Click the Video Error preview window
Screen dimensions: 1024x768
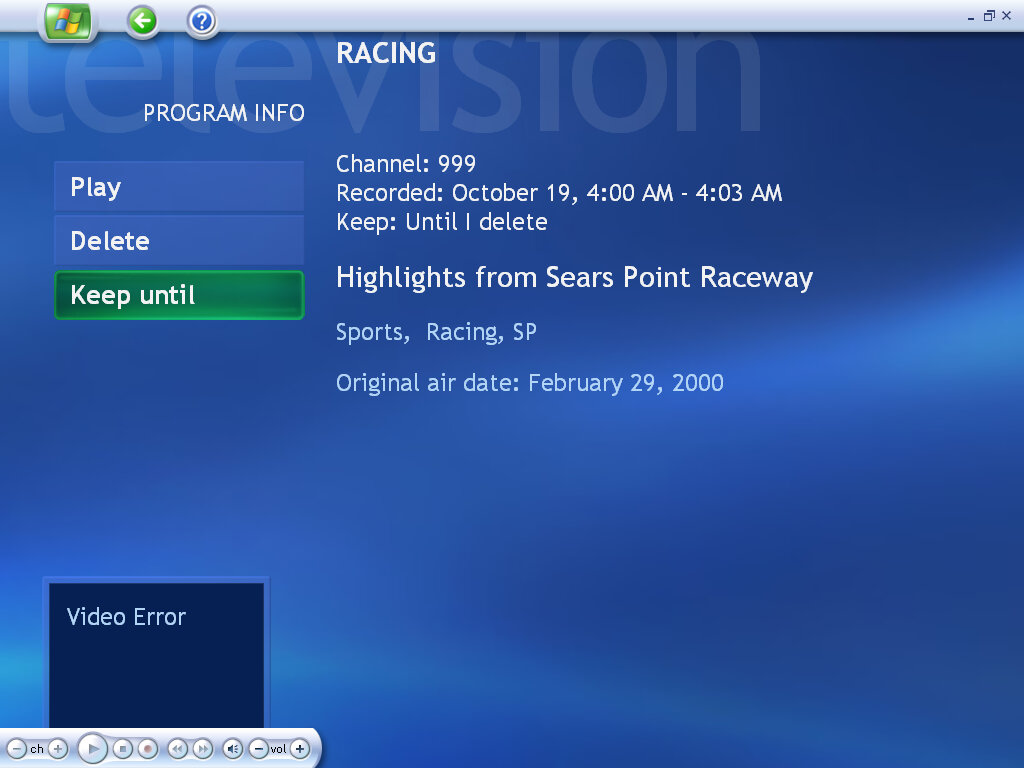pos(156,655)
